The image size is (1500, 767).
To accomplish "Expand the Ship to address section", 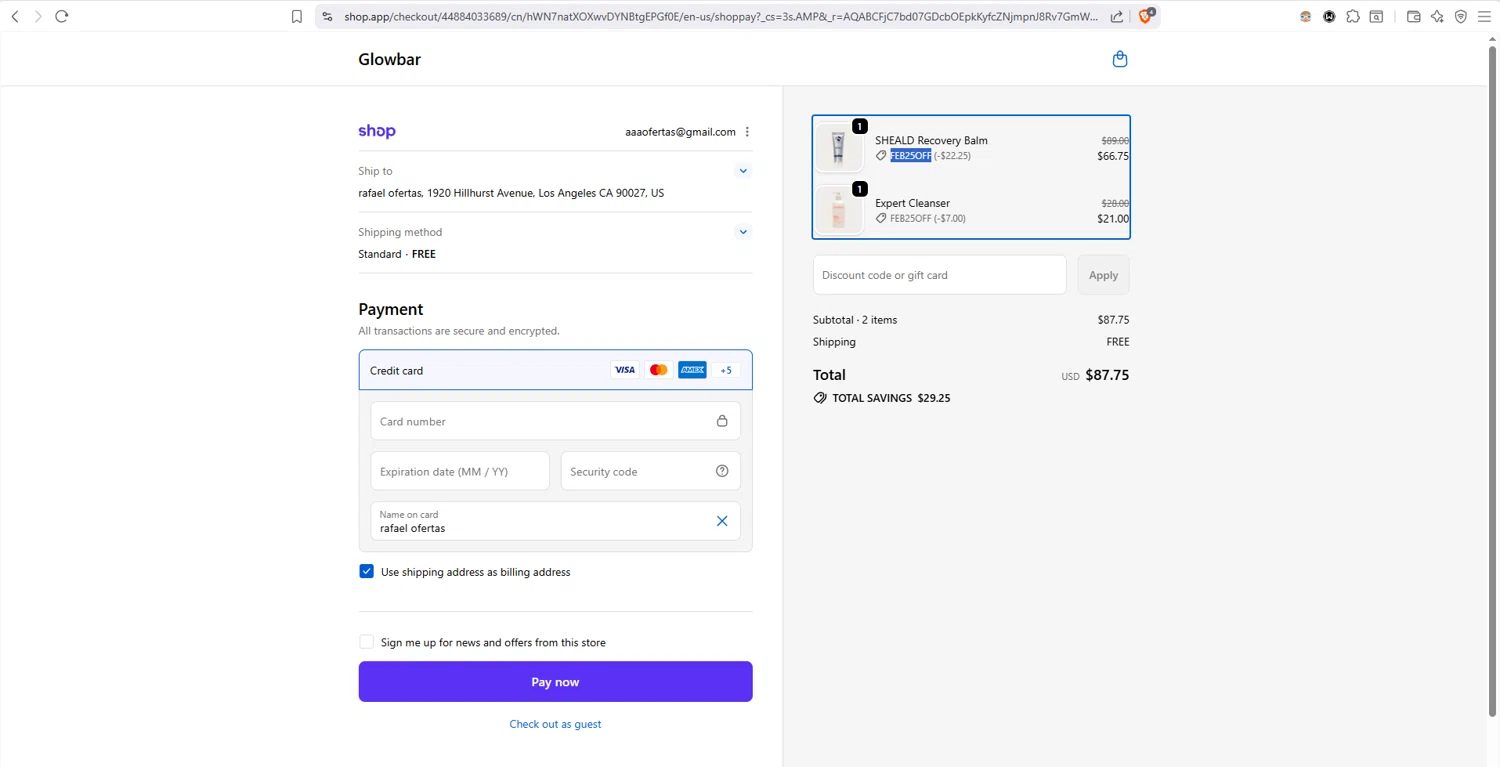I will (x=743, y=171).
